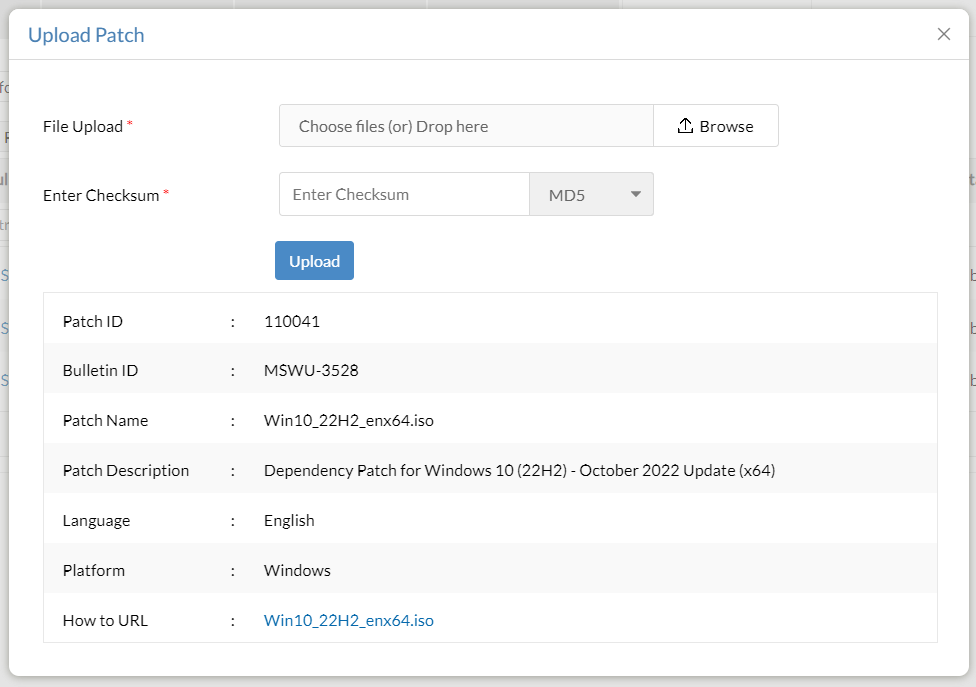Viewport: 976px width, 687px height.
Task: Click the Upload Patch dialog title
Action: (86, 35)
